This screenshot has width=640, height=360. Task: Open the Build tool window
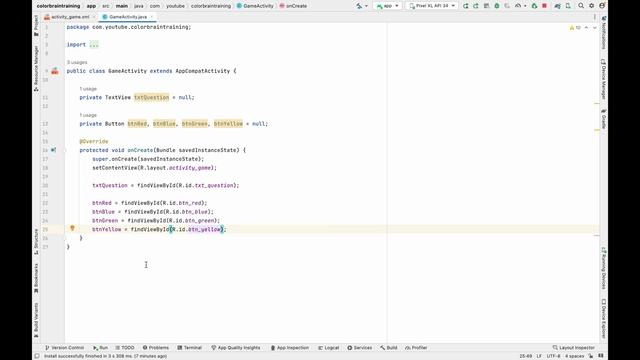pos(389,348)
